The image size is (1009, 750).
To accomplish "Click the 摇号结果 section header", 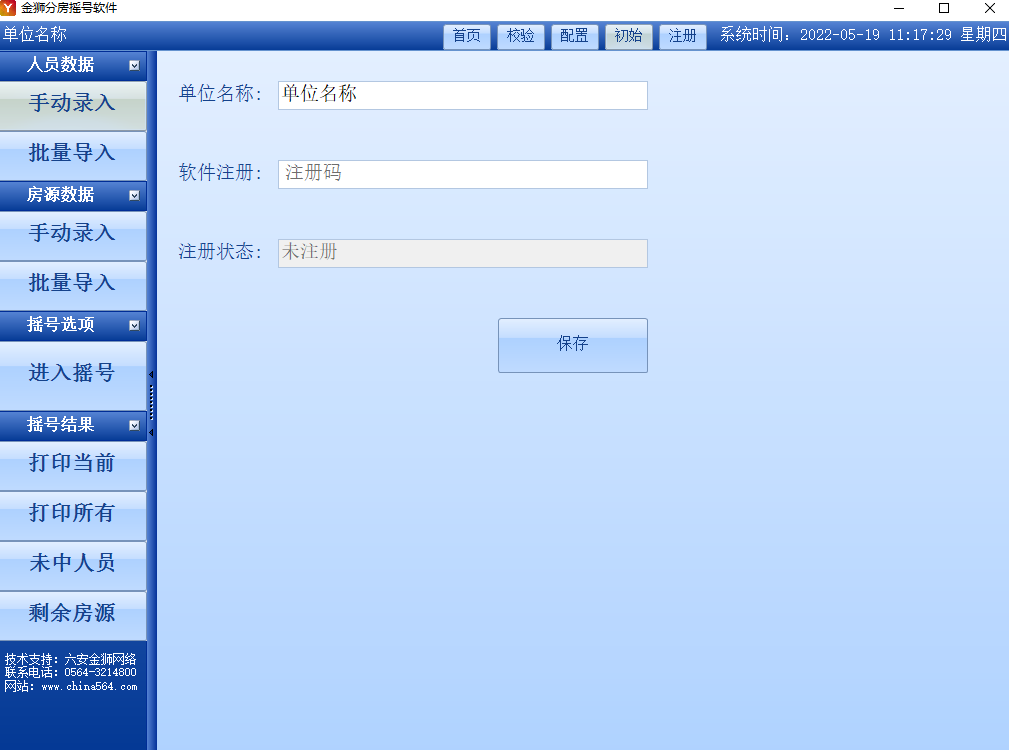I will click(73, 425).
